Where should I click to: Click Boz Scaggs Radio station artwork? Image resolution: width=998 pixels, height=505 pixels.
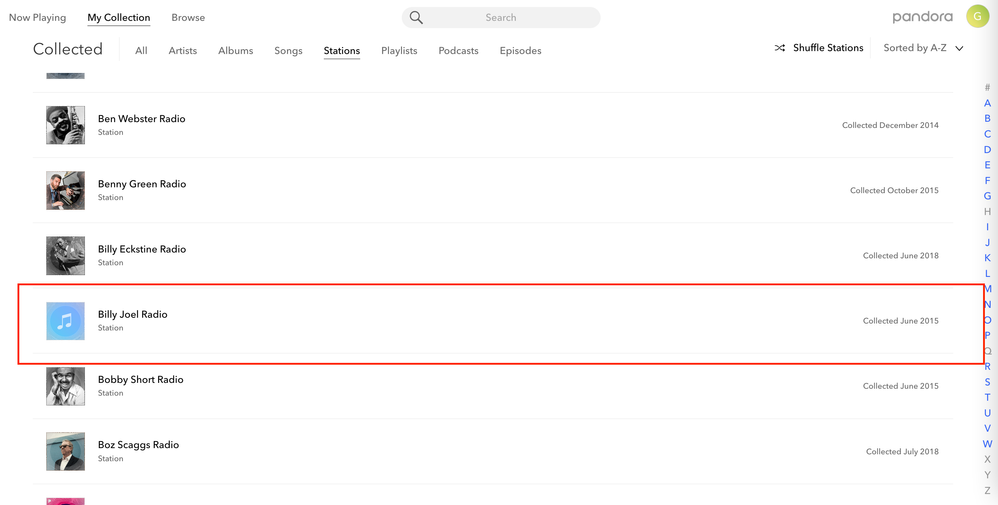point(65,451)
